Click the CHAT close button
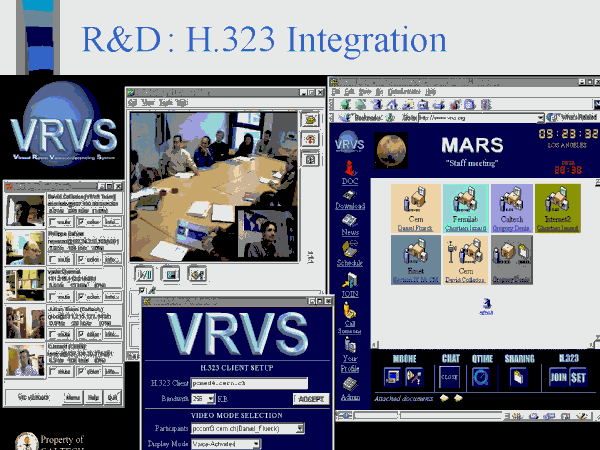 (450, 377)
